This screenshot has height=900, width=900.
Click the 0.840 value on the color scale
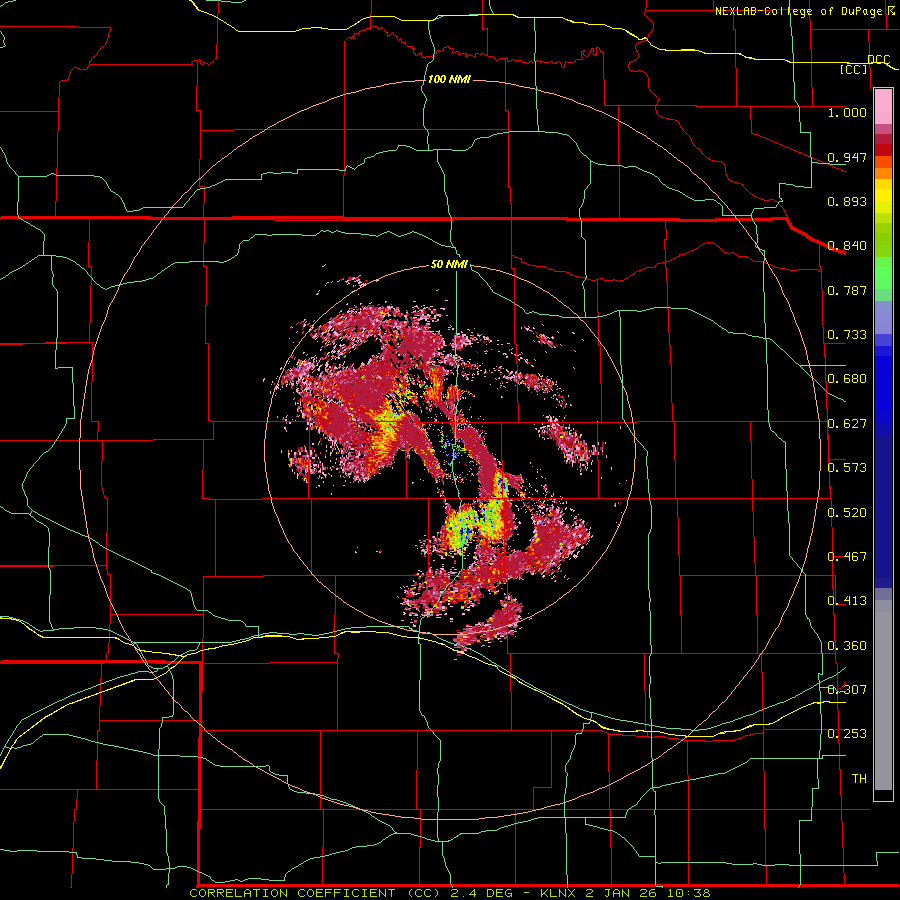(x=847, y=246)
